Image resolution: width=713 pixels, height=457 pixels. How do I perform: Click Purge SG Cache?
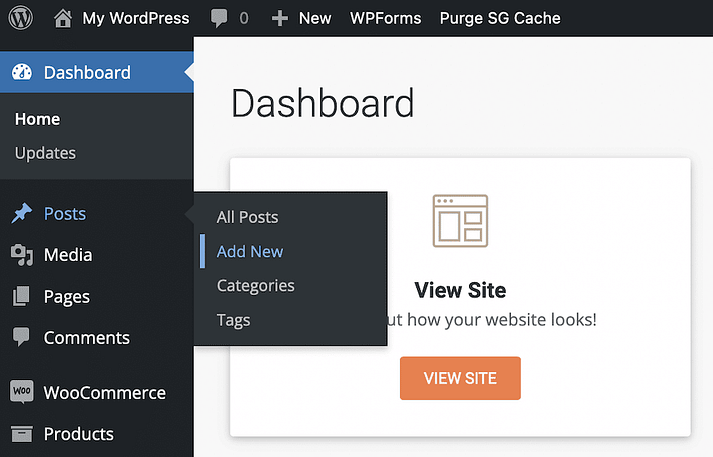(x=500, y=19)
